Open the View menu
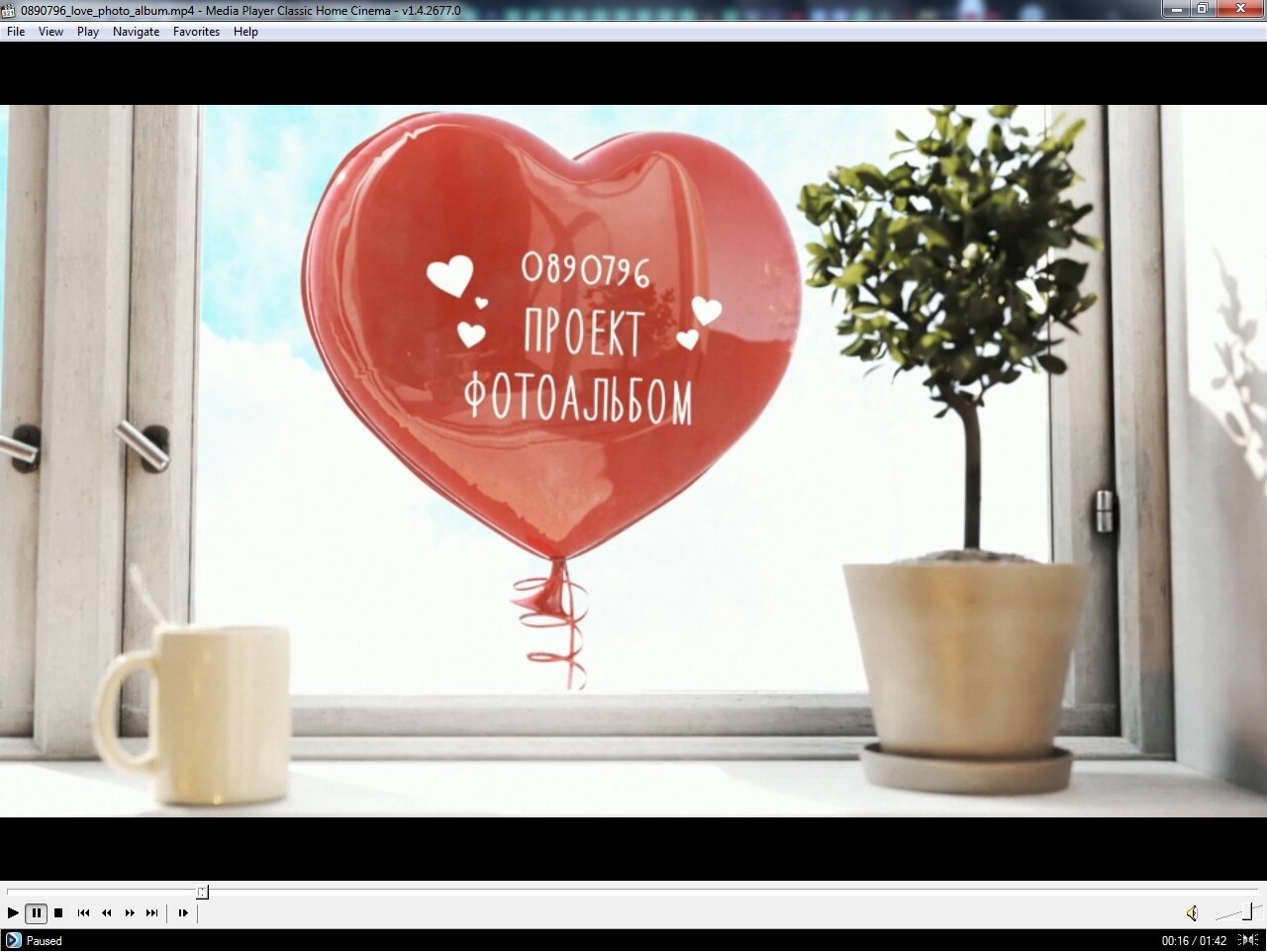The height and width of the screenshot is (952, 1267). click(x=50, y=32)
